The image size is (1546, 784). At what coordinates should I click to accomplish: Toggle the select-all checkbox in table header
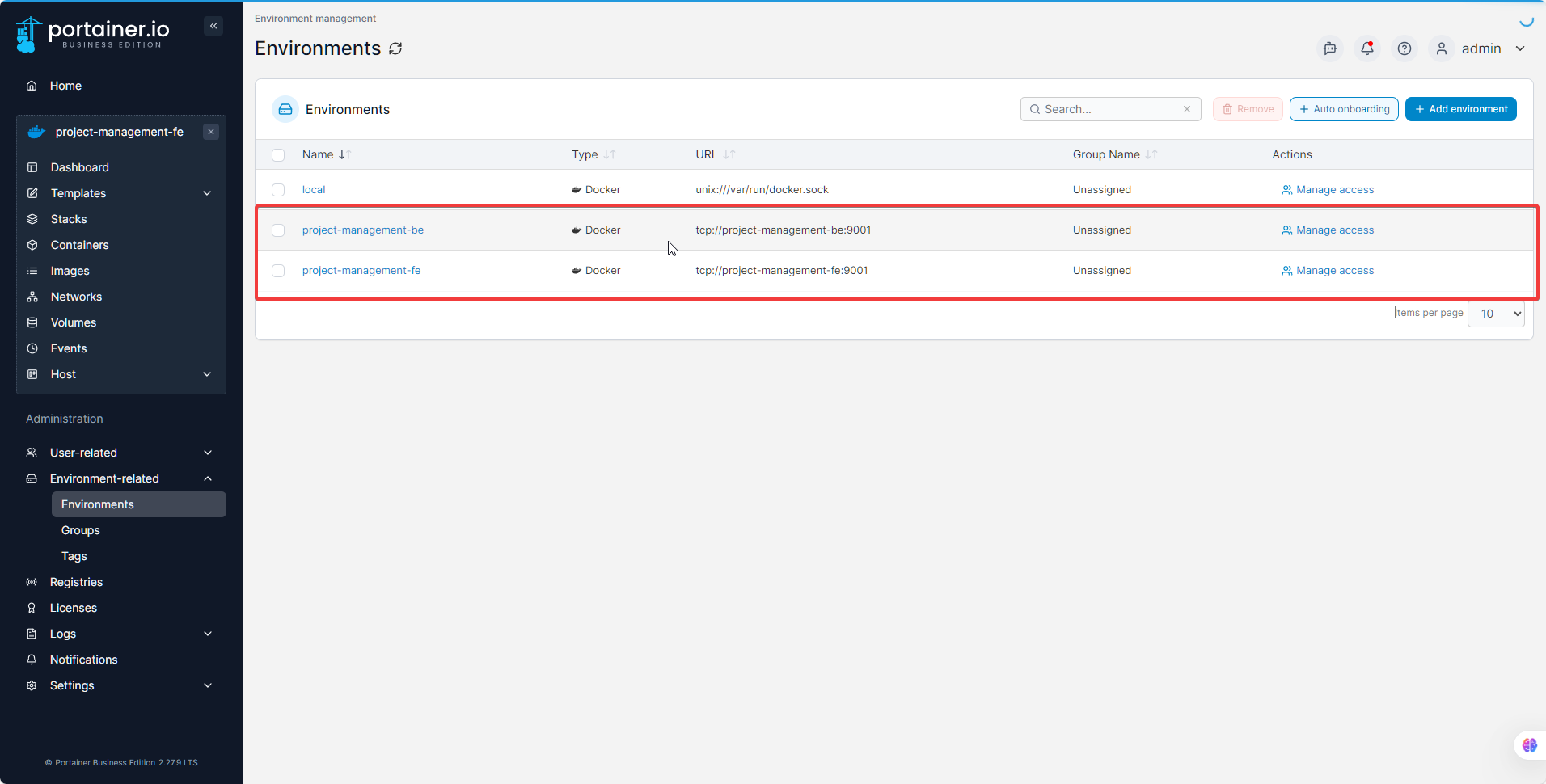click(278, 155)
